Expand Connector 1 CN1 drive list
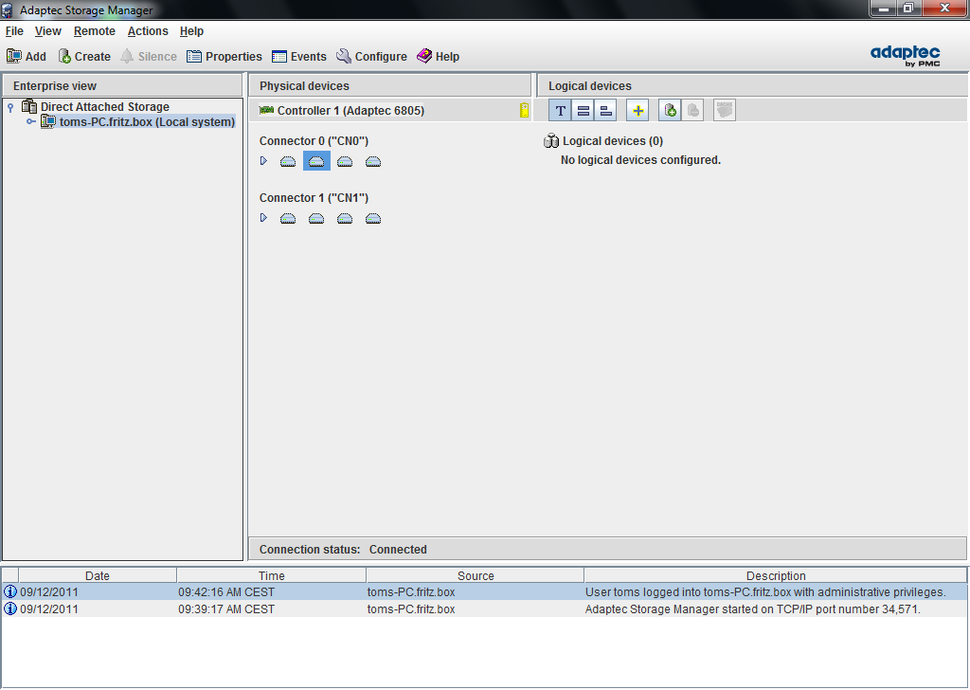This screenshot has height=690, width=970. pyautogui.click(x=264, y=218)
